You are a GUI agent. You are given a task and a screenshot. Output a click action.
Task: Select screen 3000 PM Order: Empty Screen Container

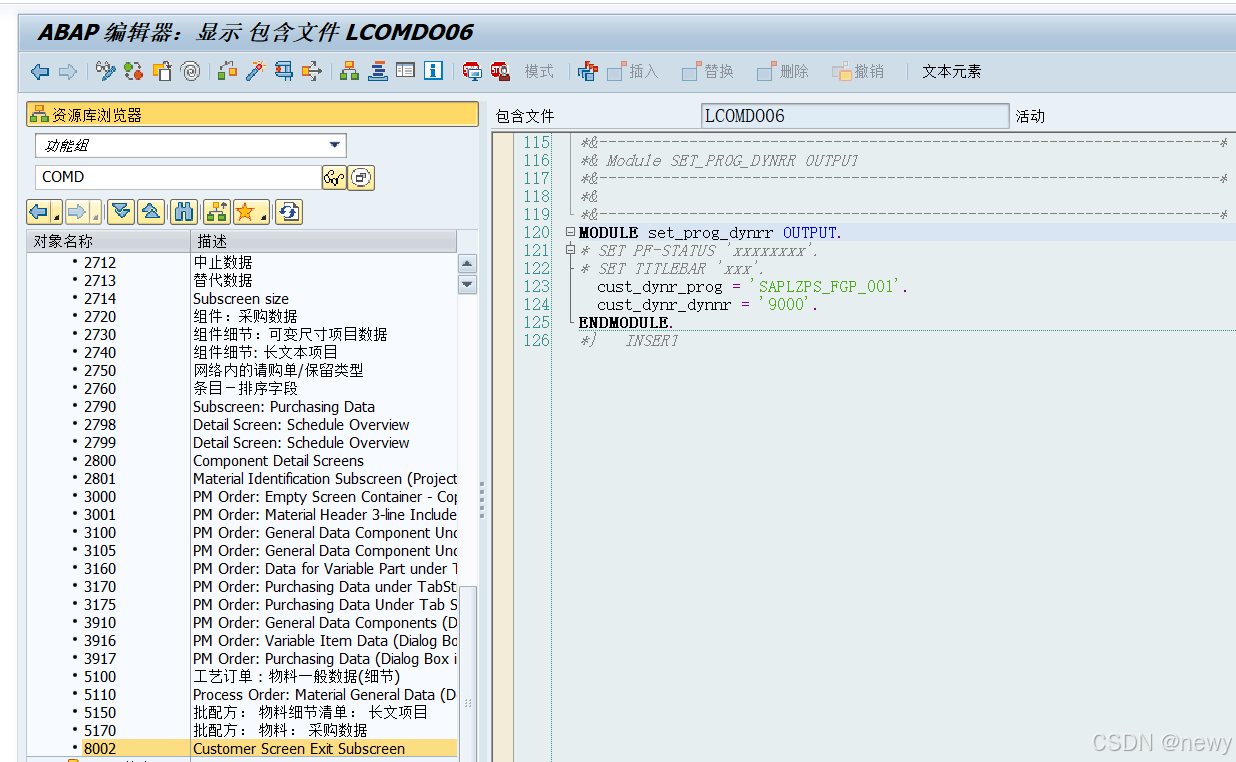[x=242, y=496]
